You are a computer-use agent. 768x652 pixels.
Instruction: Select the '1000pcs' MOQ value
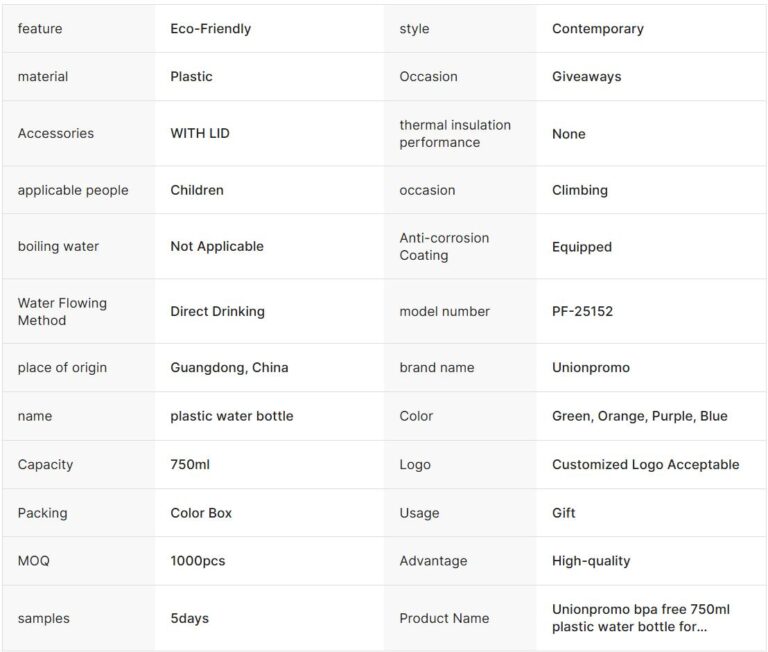[x=197, y=561]
